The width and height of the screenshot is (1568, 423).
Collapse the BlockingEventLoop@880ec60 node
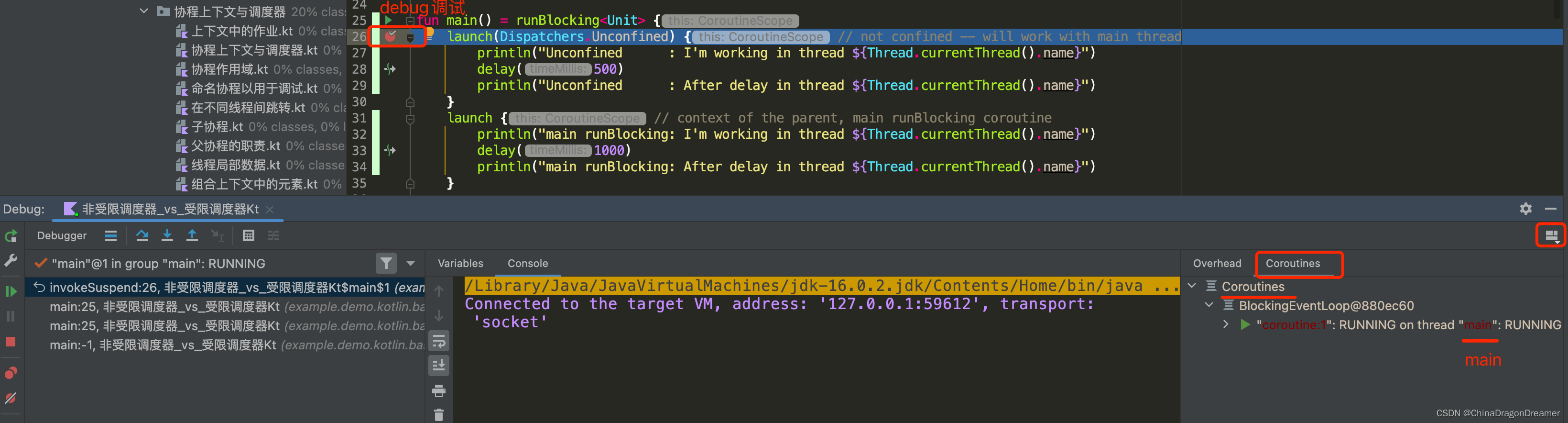[x=1209, y=305]
